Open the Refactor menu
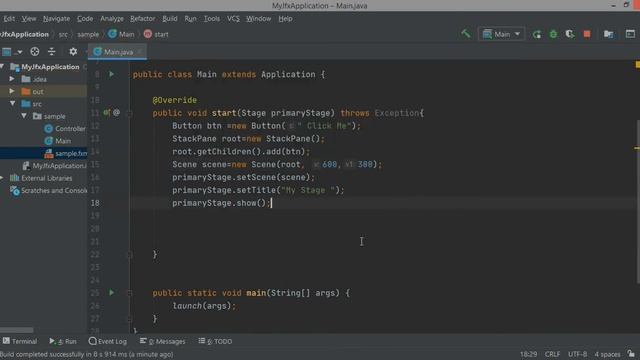640x360 pixels. pyautogui.click(x=142, y=19)
